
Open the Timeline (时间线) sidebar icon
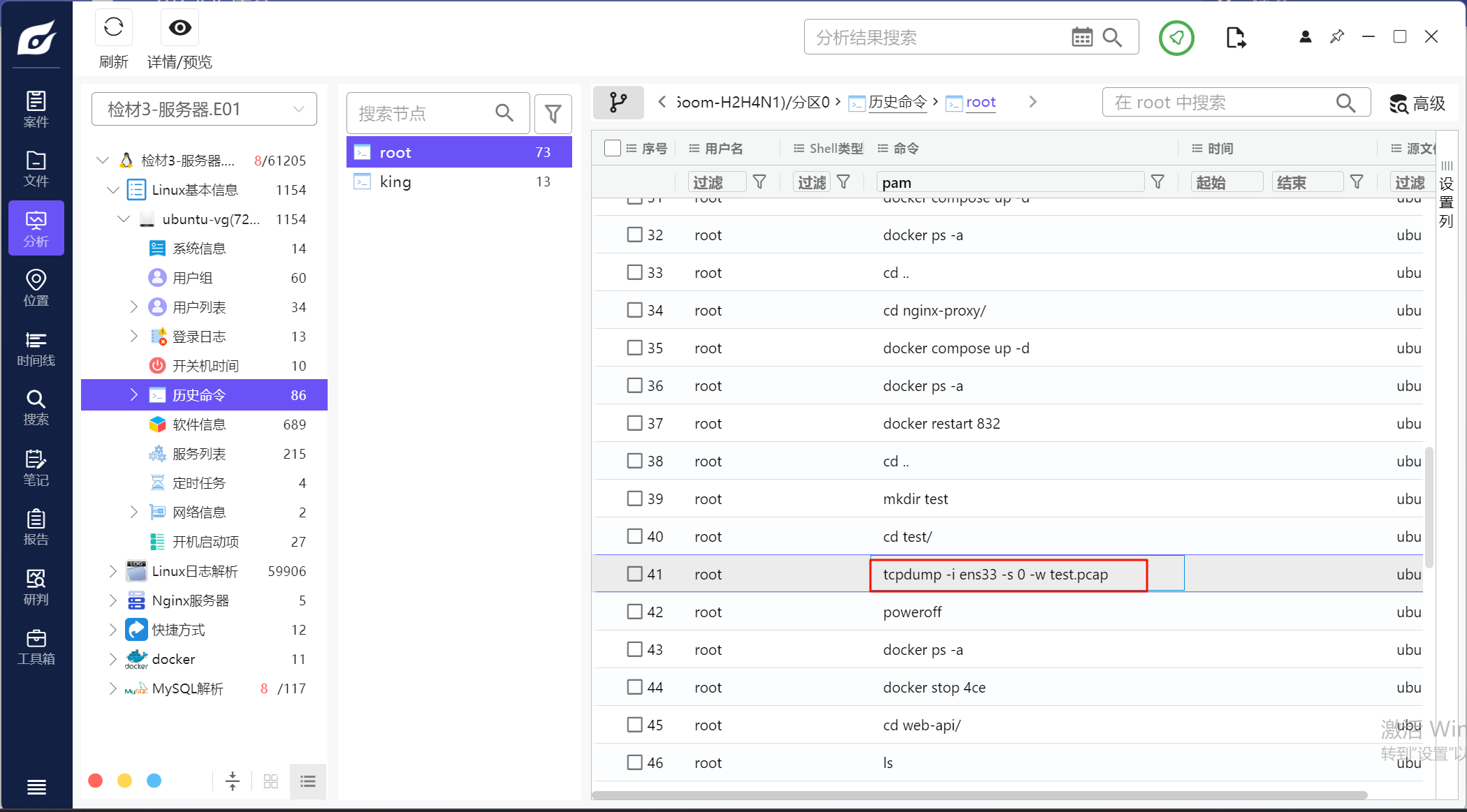pos(36,349)
